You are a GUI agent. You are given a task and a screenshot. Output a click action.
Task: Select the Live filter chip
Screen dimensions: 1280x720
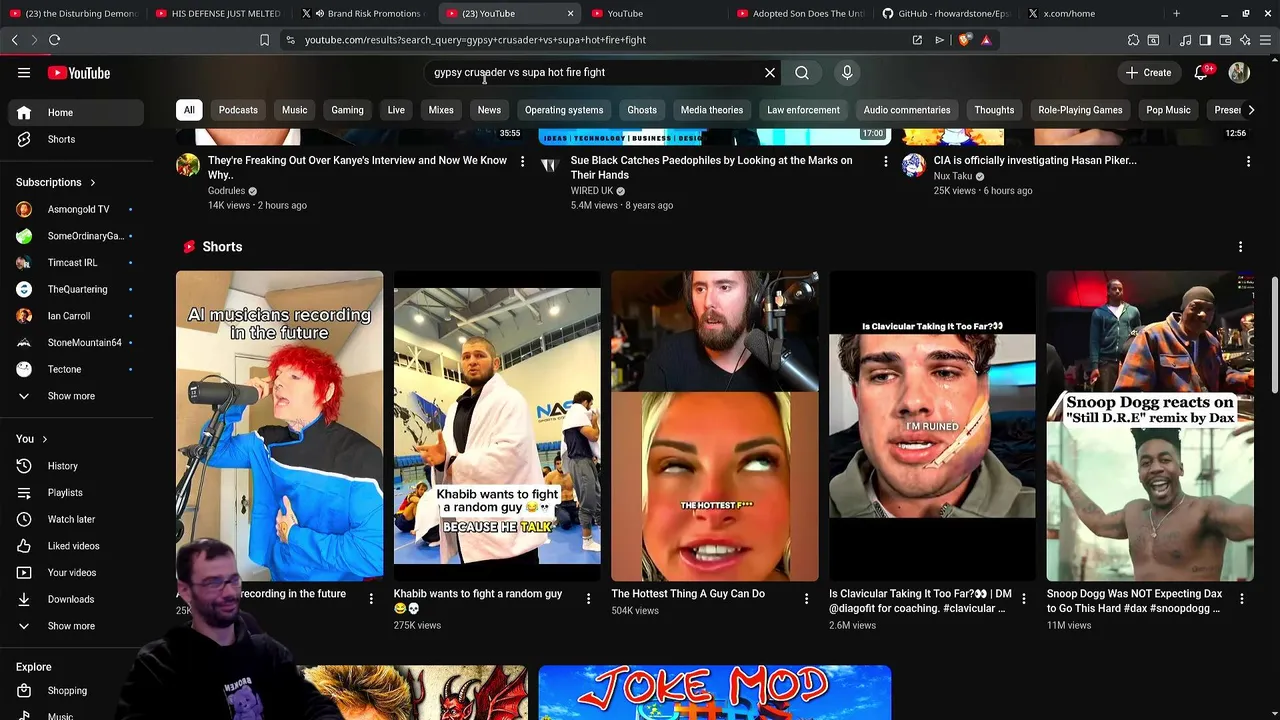[x=396, y=110]
